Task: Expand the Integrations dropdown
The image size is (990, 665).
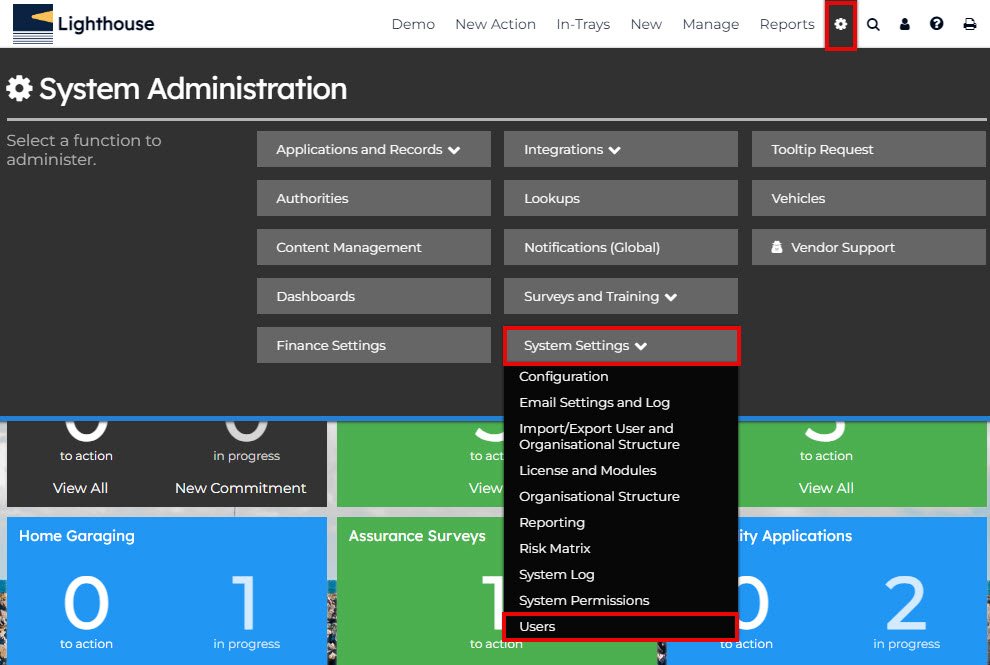Action: (620, 149)
